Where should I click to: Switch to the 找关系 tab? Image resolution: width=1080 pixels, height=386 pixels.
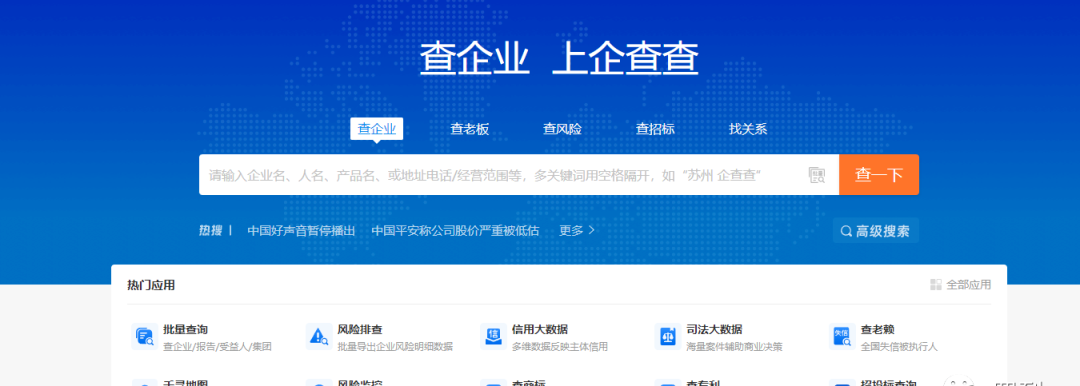pos(748,129)
